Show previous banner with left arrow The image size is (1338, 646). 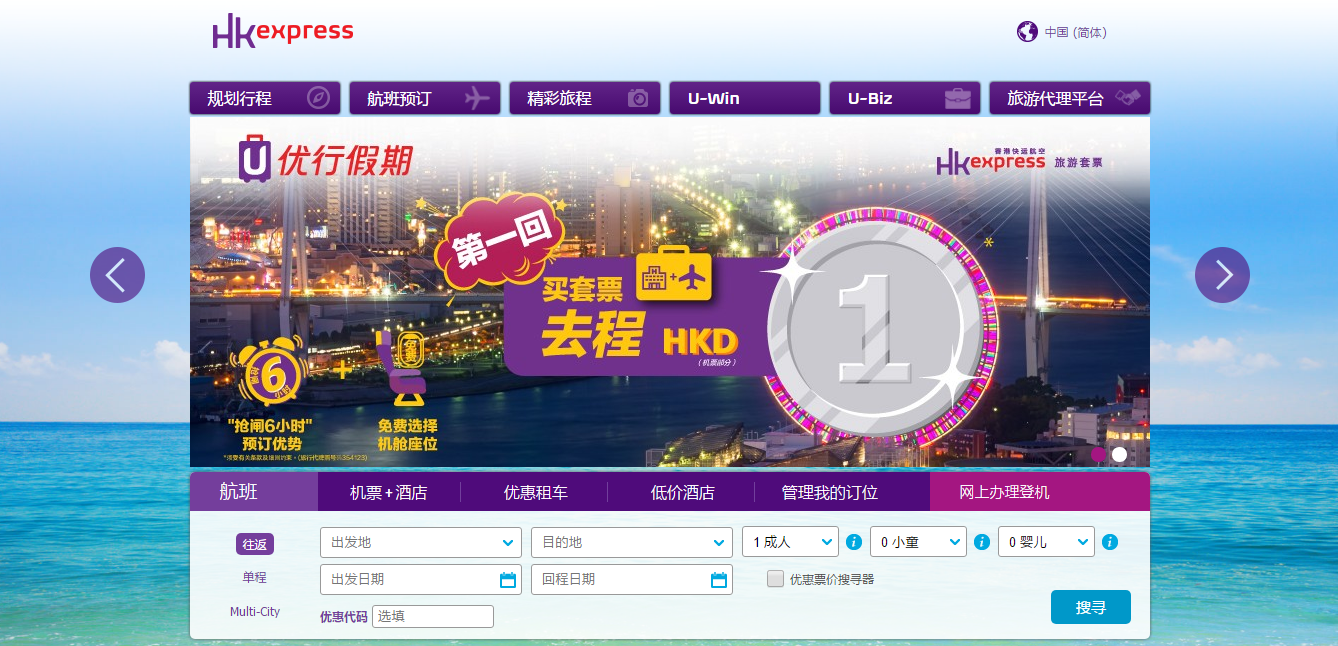[117, 275]
